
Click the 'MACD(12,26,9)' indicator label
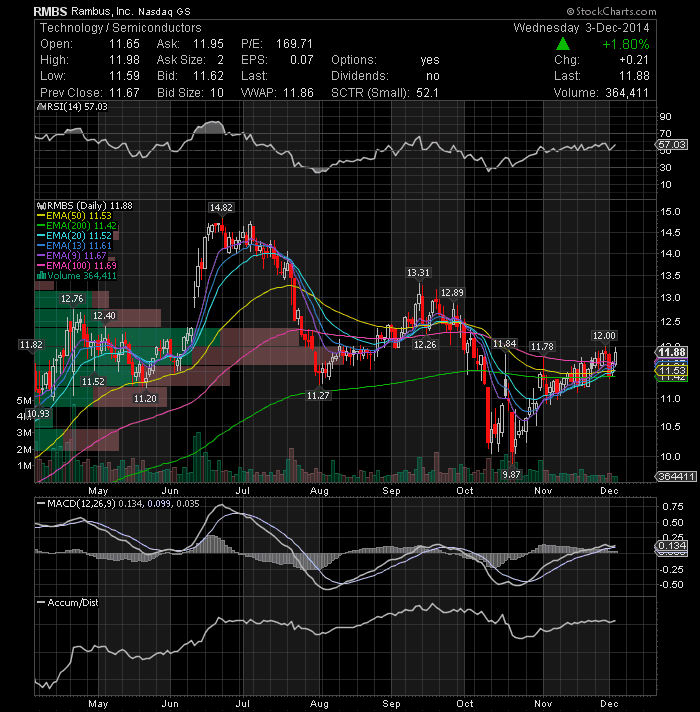[x=81, y=504]
